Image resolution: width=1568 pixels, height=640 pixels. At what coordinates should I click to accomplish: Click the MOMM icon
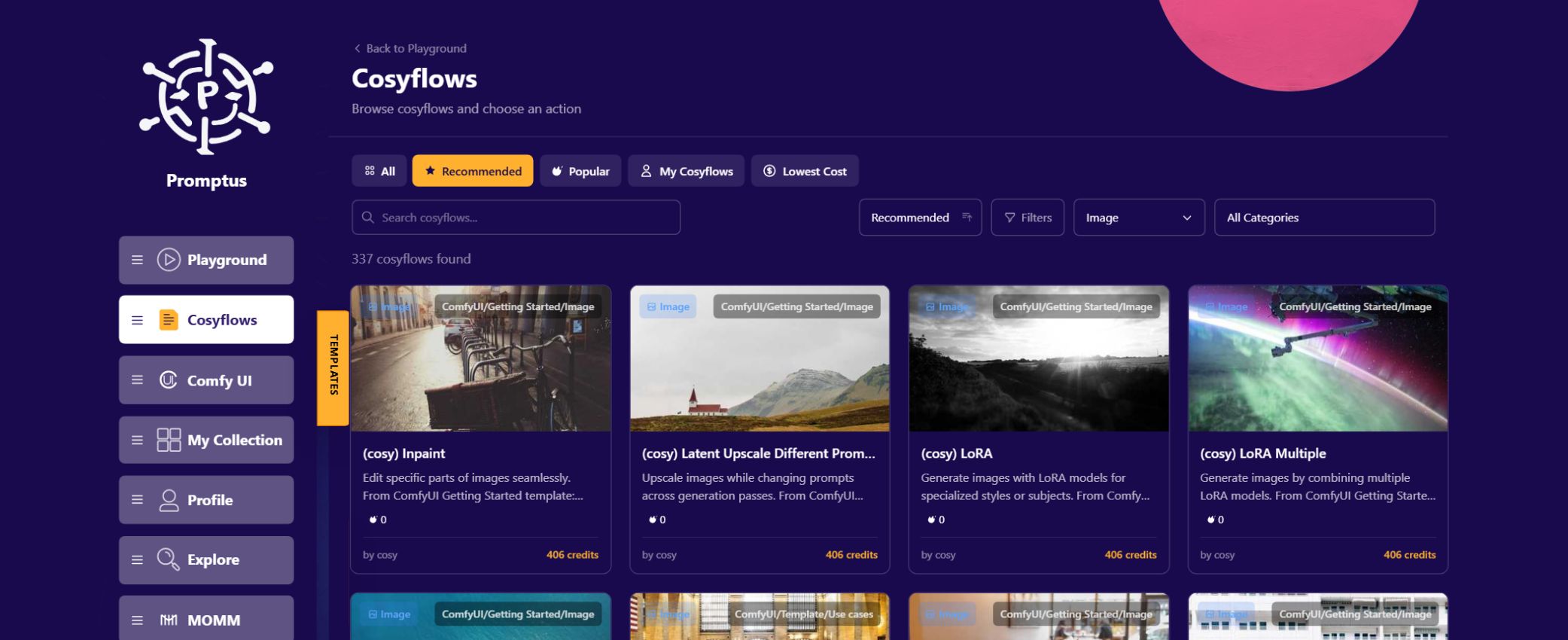coord(169,620)
